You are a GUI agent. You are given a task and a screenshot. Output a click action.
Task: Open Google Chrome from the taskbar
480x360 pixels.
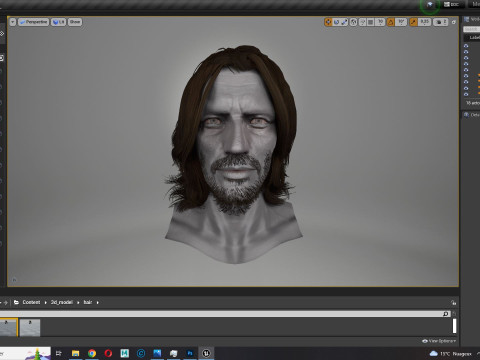pyautogui.click(x=92, y=353)
